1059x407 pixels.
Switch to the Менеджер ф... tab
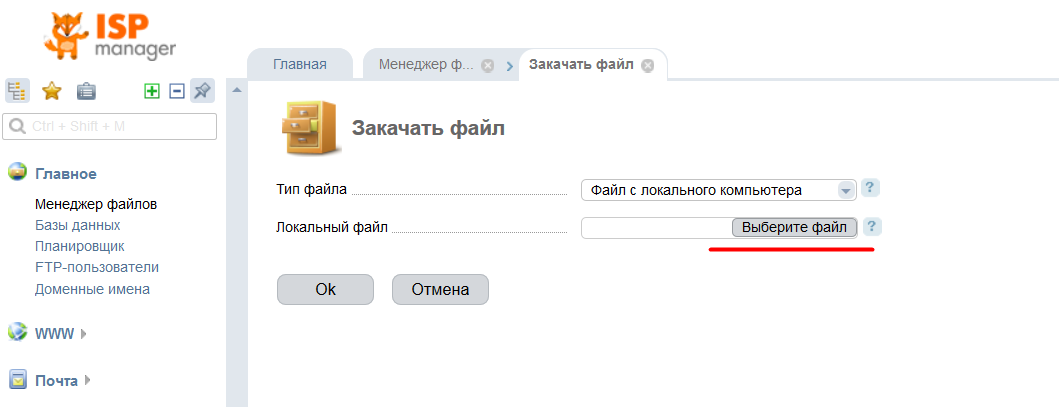click(x=426, y=65)
